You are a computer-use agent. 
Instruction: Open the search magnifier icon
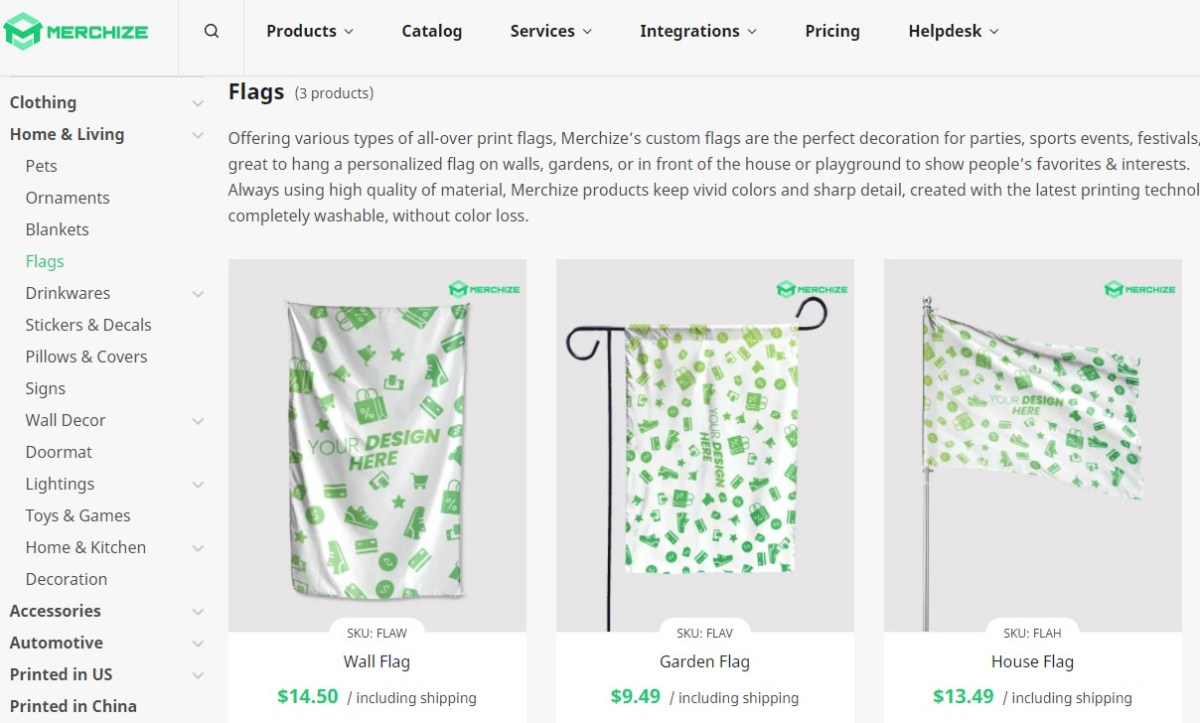pyautogui.click(x=210, y=31)
